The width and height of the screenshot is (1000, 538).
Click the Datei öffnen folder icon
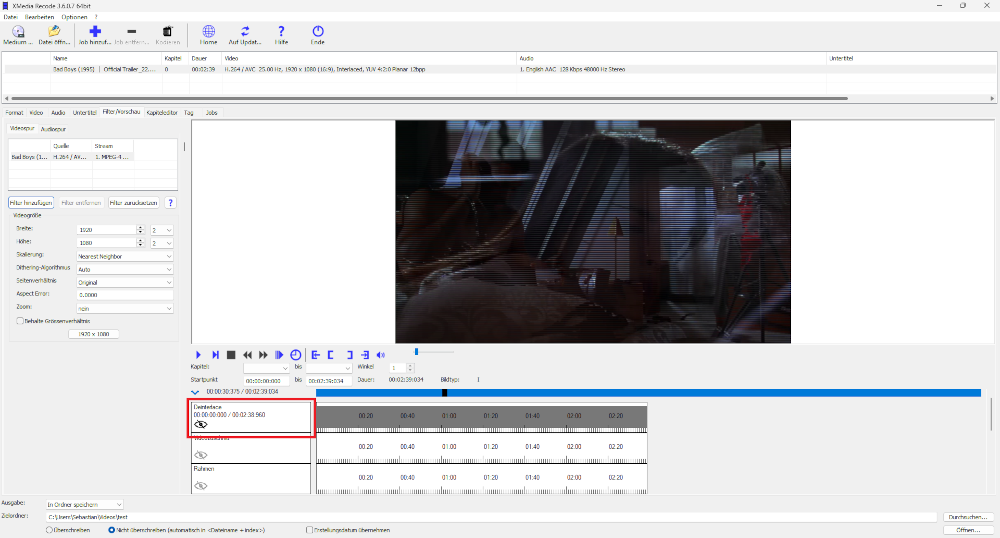54,31
